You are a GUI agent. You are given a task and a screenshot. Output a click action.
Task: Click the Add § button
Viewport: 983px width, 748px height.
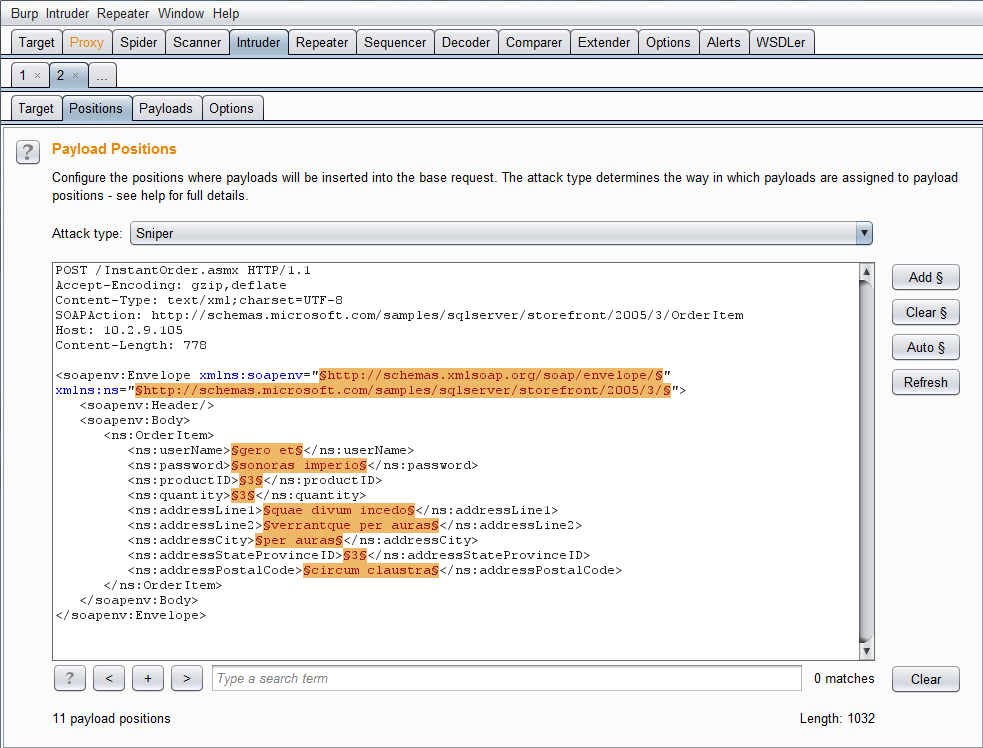click(925, 277)
